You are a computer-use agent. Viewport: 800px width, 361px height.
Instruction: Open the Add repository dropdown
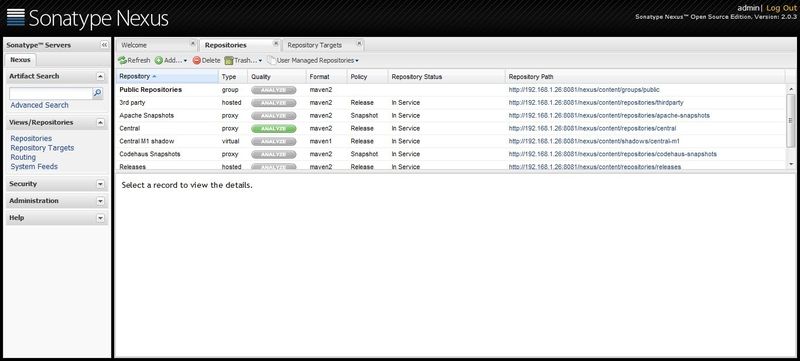(x=171, y=60)
